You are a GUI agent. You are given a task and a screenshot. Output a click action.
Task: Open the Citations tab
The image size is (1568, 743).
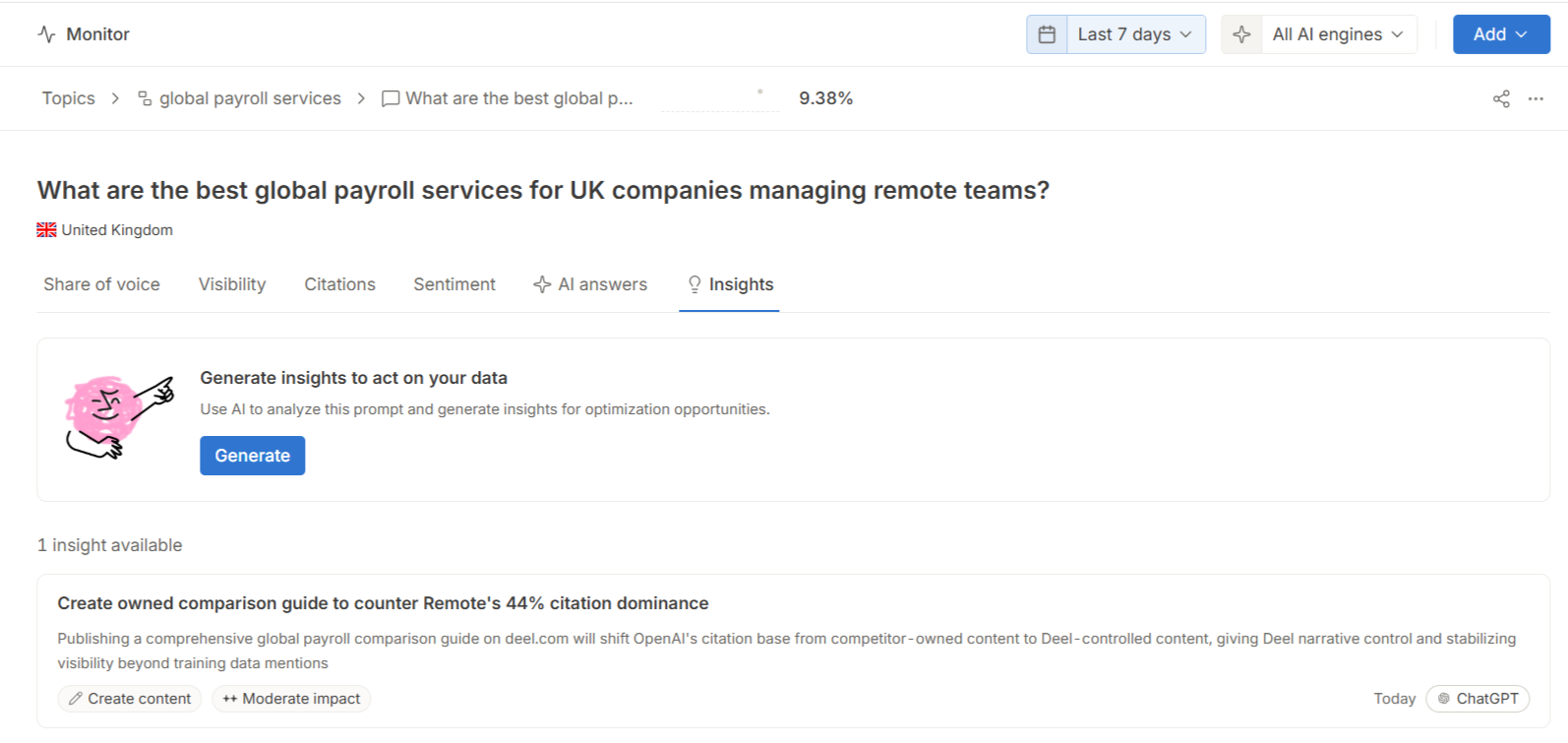pyautogui.click(x=339, y=284)
